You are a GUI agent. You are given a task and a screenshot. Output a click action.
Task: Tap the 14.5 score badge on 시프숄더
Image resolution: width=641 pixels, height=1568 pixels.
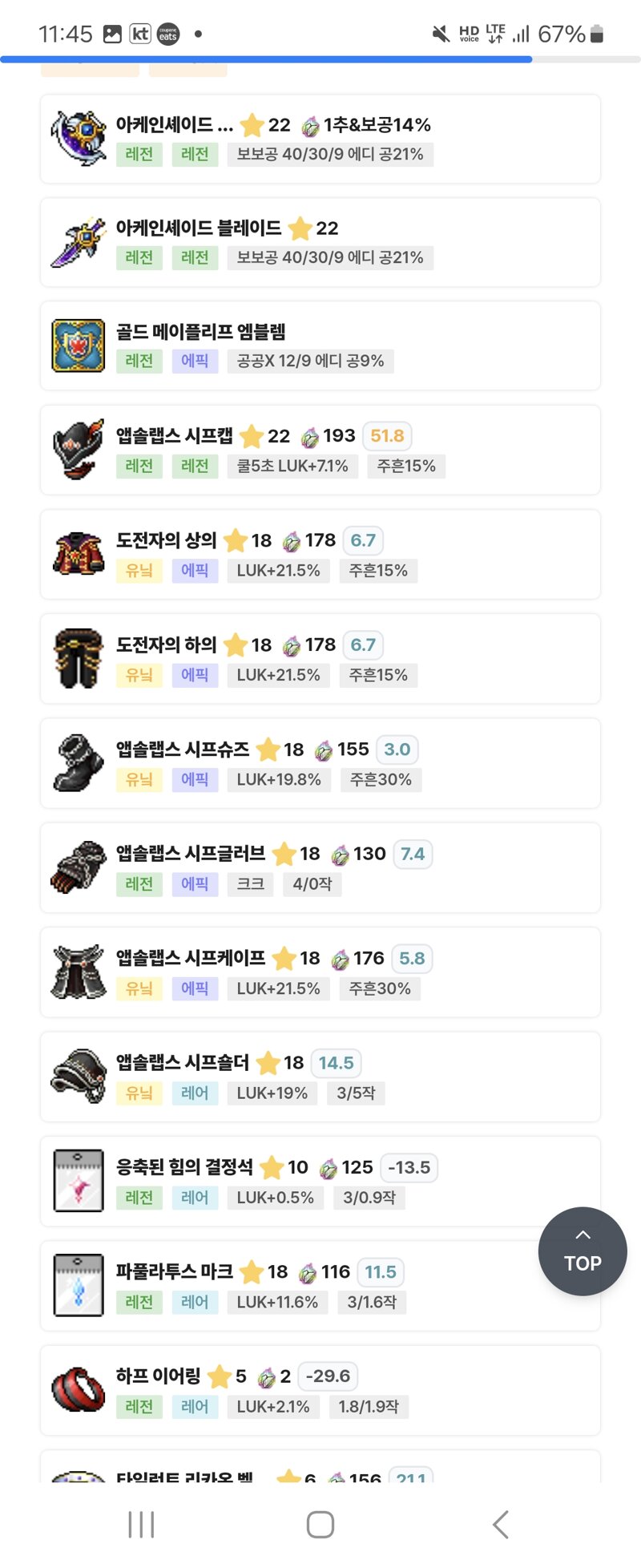[336, 1063]
